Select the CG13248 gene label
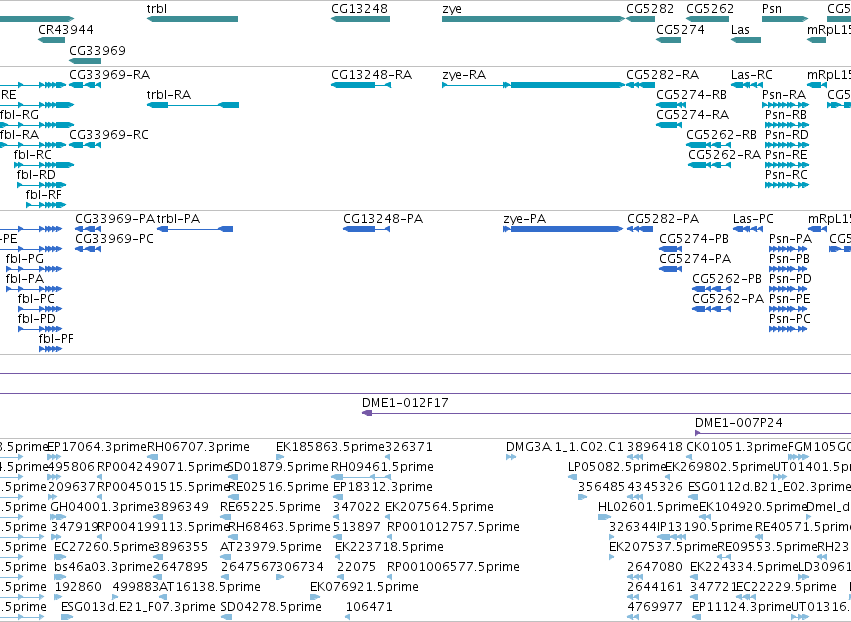The image size is (851, 622). click(359, 9)
